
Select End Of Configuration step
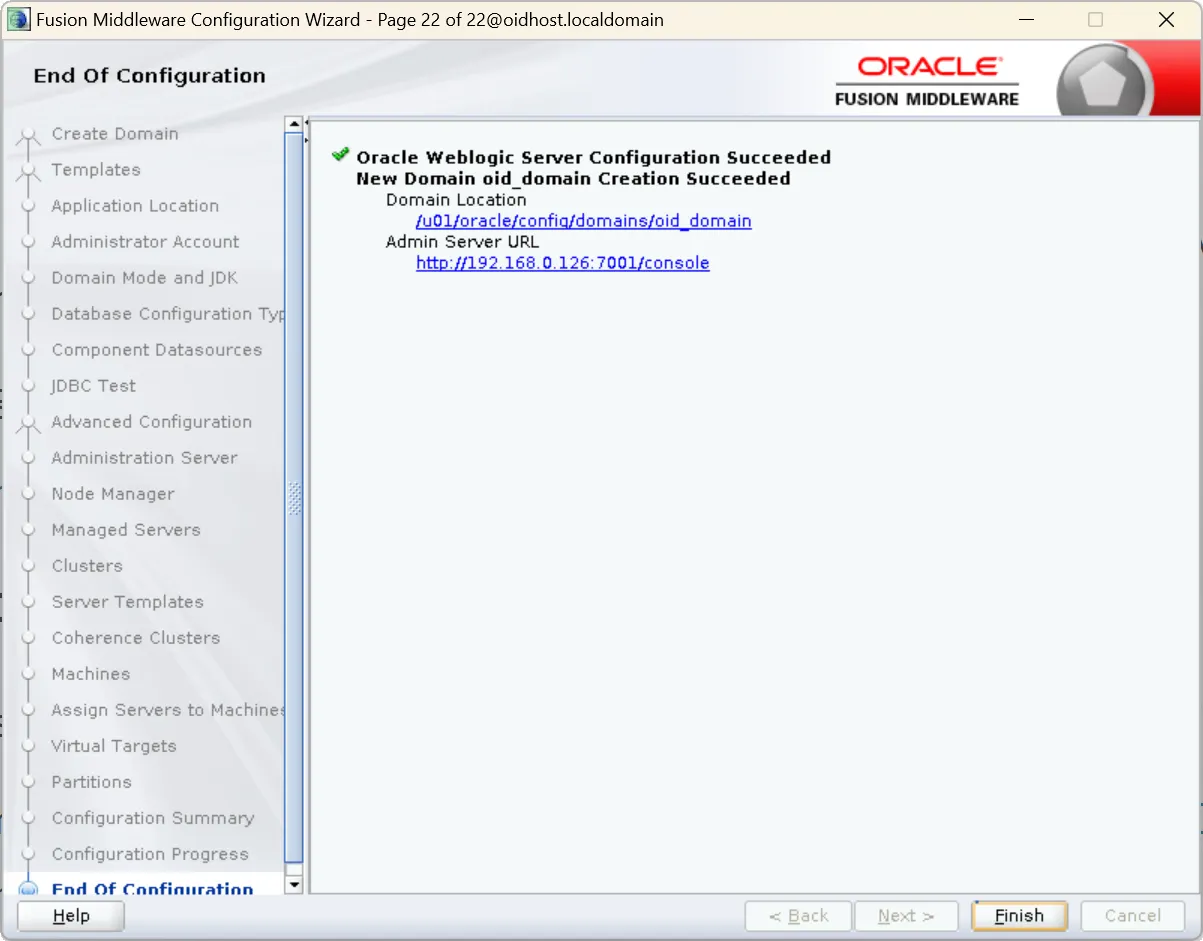pos(152,888)
